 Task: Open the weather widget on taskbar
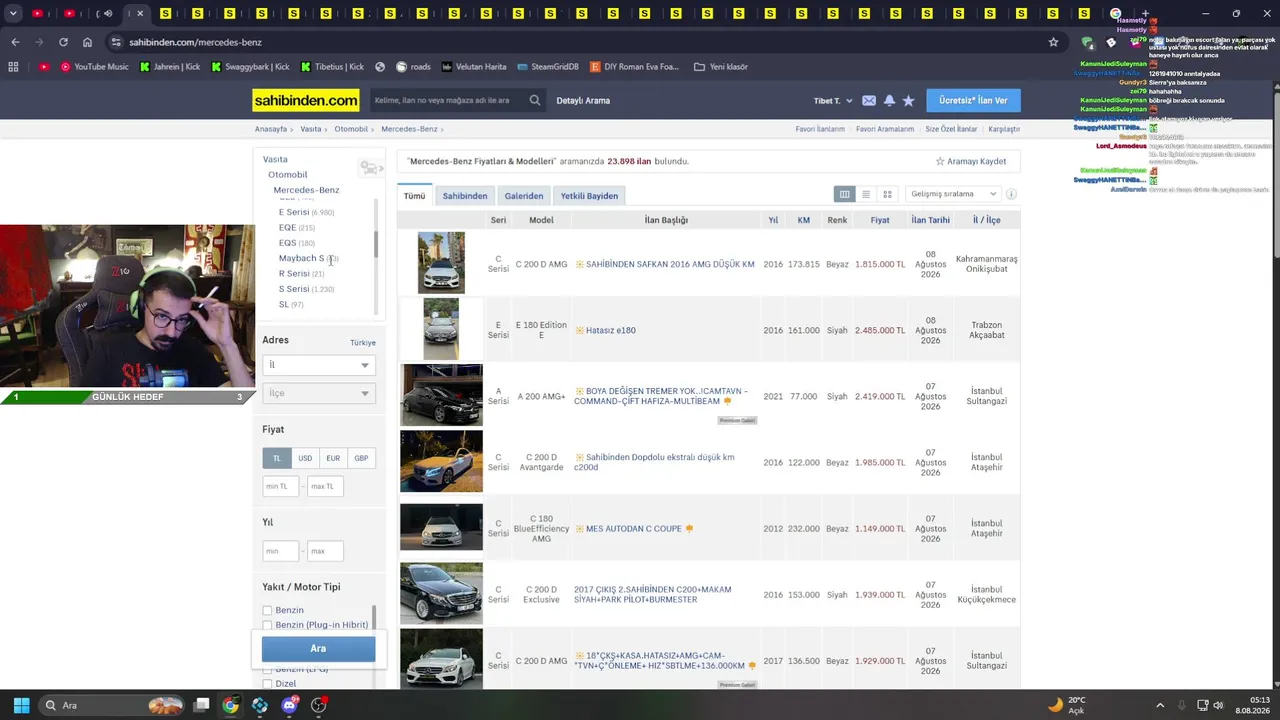pos(1067,705)
